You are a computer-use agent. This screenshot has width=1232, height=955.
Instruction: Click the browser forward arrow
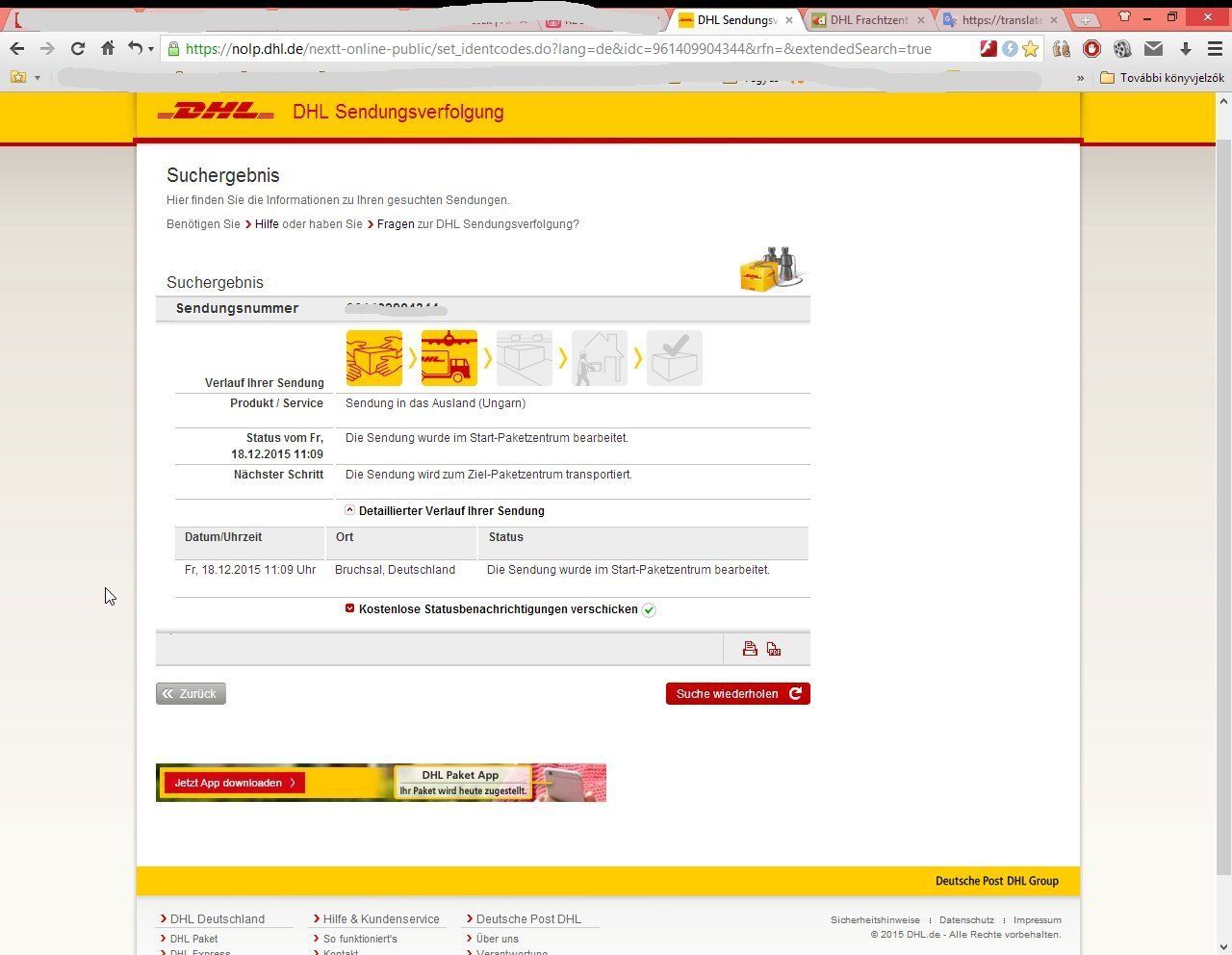(47, 48)
